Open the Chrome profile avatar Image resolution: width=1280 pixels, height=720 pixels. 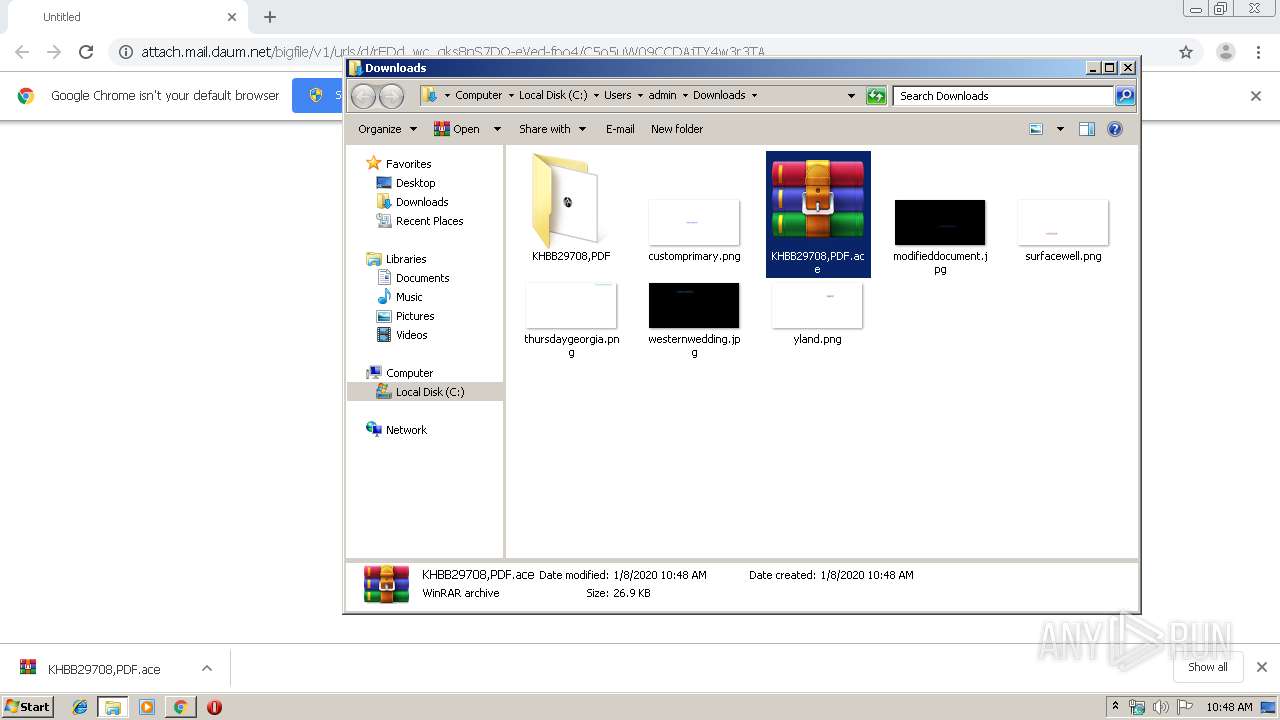click(x=1225, y=52)
